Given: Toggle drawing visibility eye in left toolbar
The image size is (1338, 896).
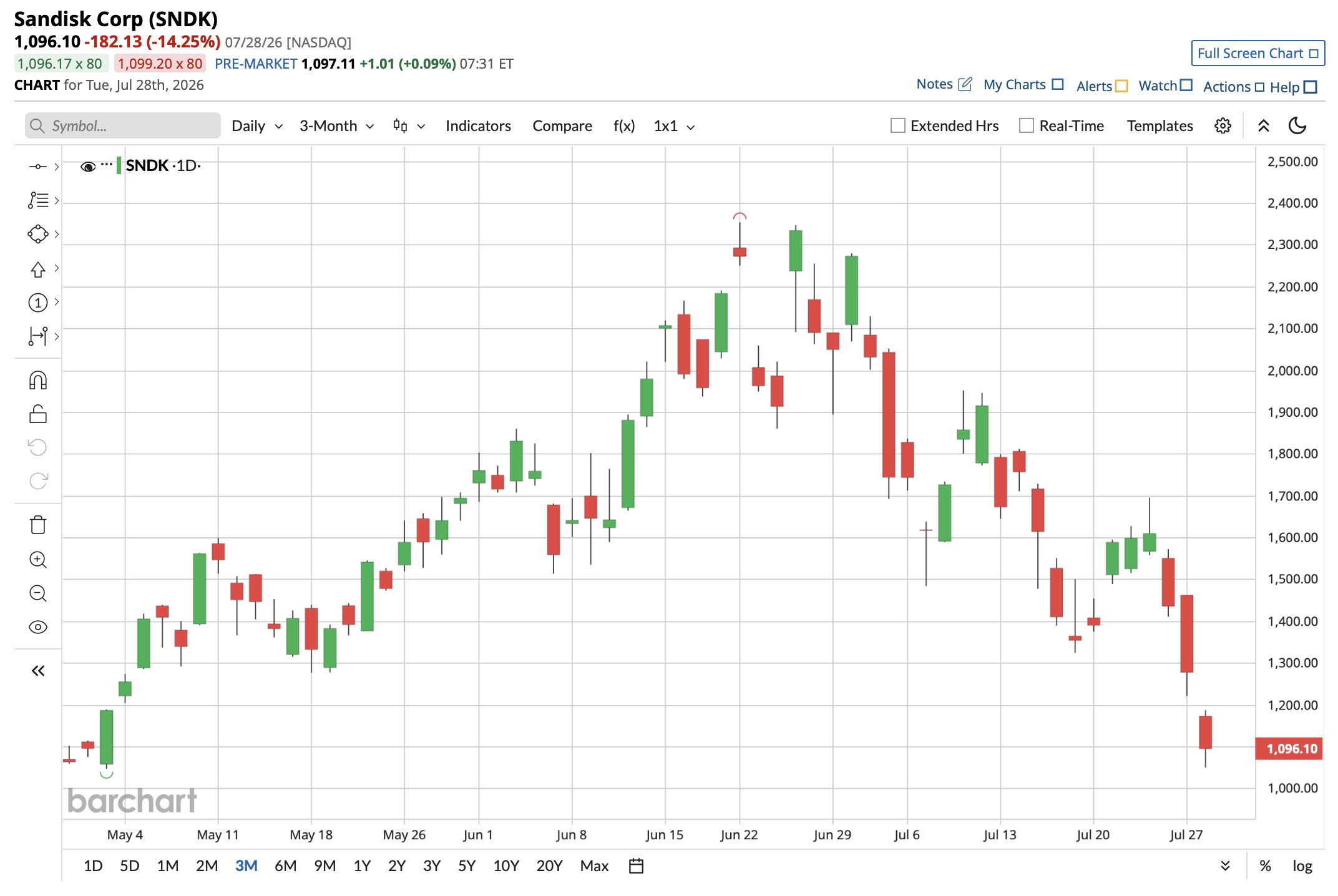Looking at the screenshot, I should tap(38, 627).
